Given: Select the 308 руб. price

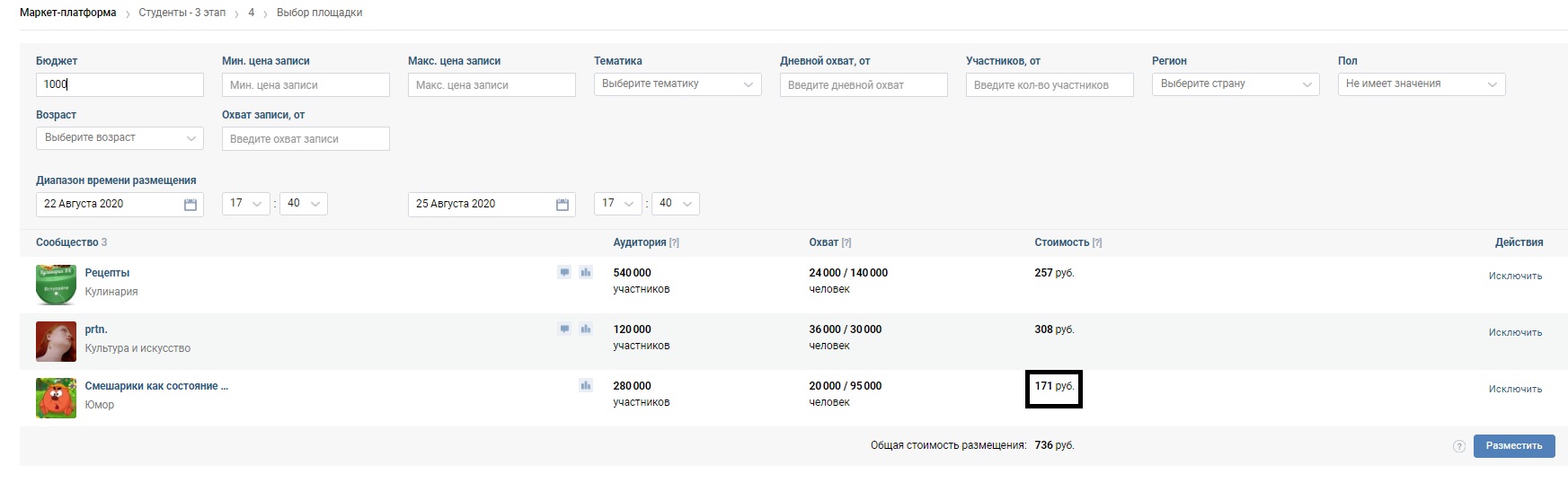Looking at the screenshot, I should click(x=1054, y=329).
